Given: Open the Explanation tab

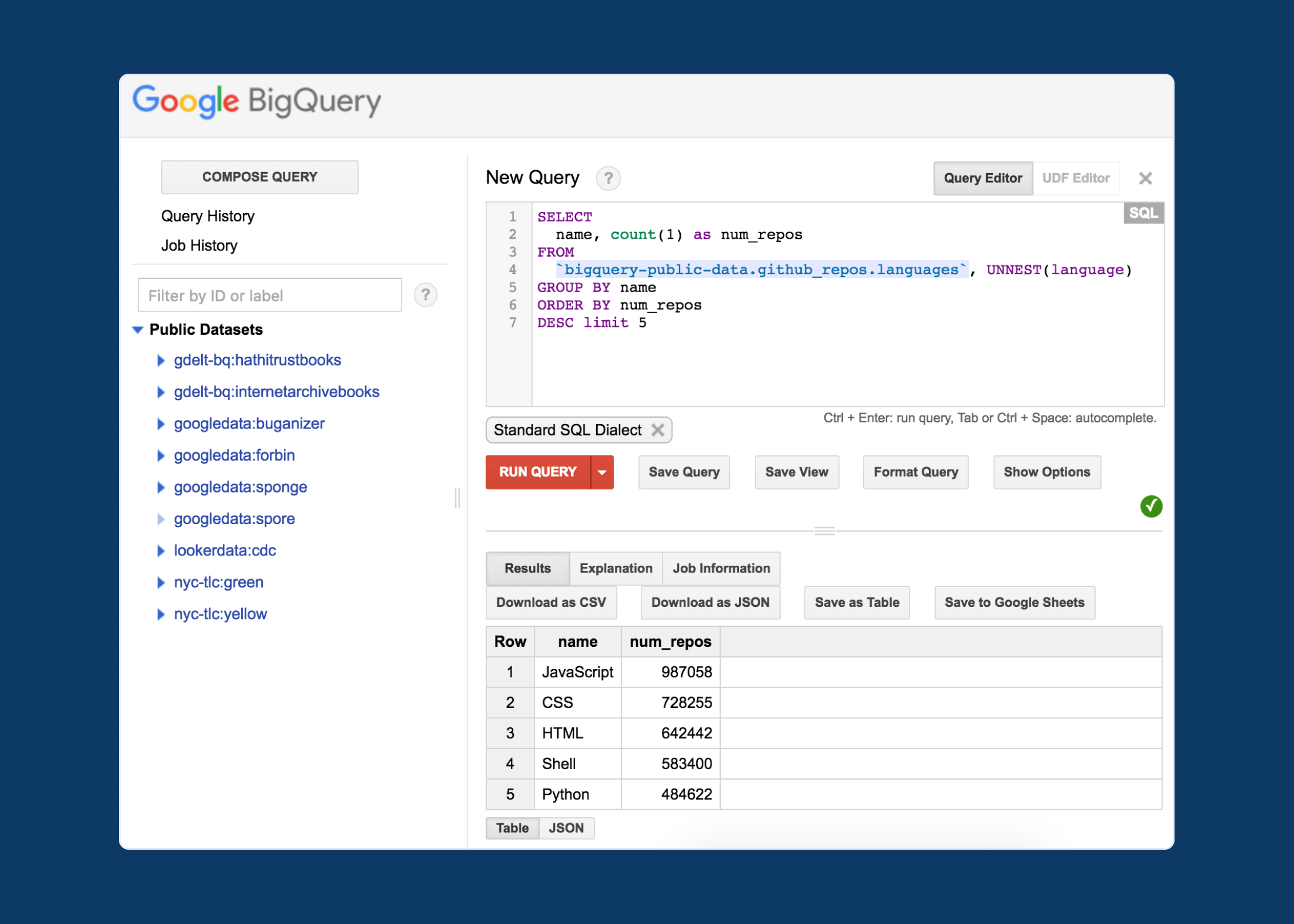Looking at the screenshot, I should click(x=616, y=569).
